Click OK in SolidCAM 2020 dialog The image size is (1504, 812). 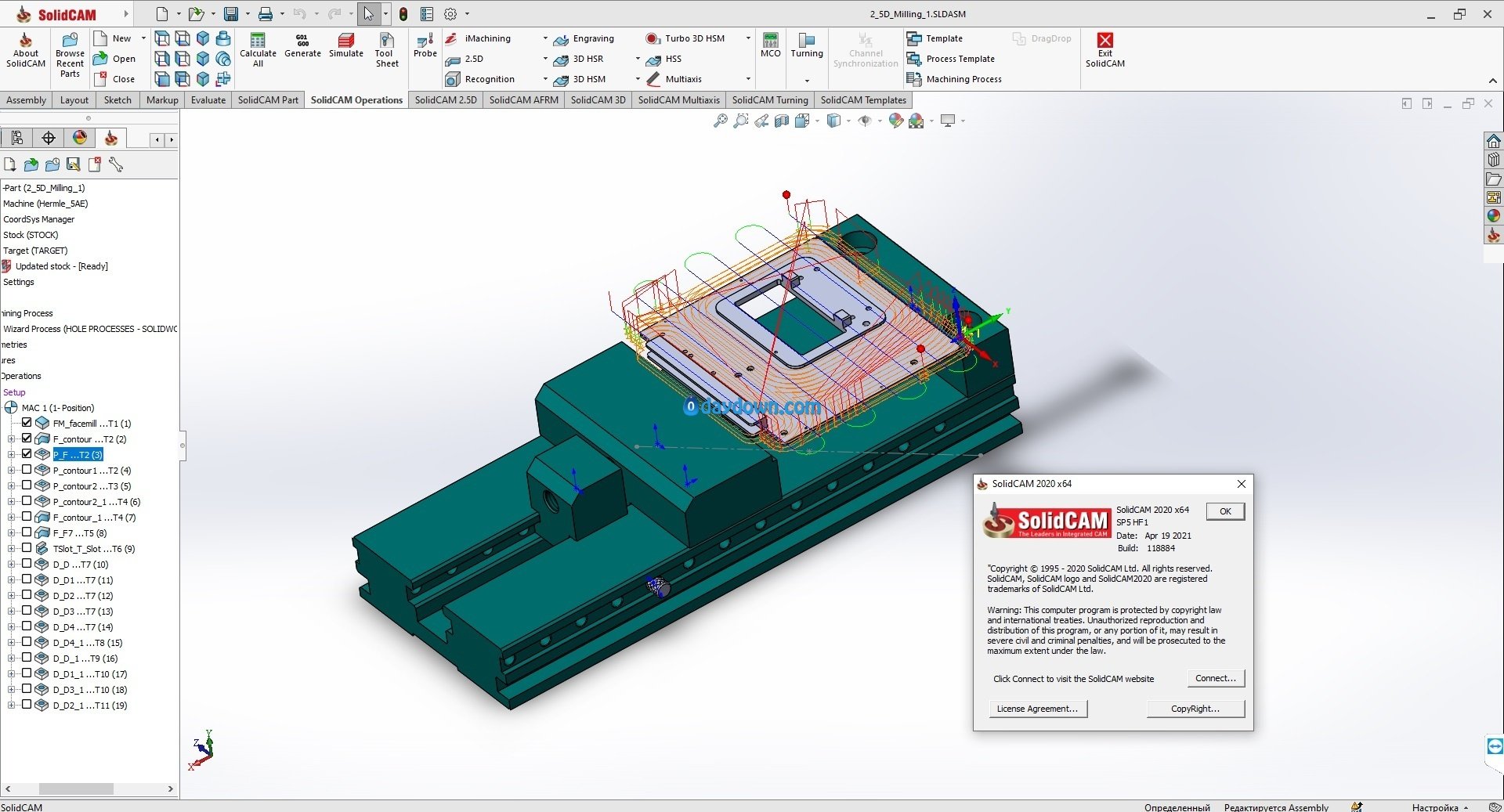tap(1225, 511)
